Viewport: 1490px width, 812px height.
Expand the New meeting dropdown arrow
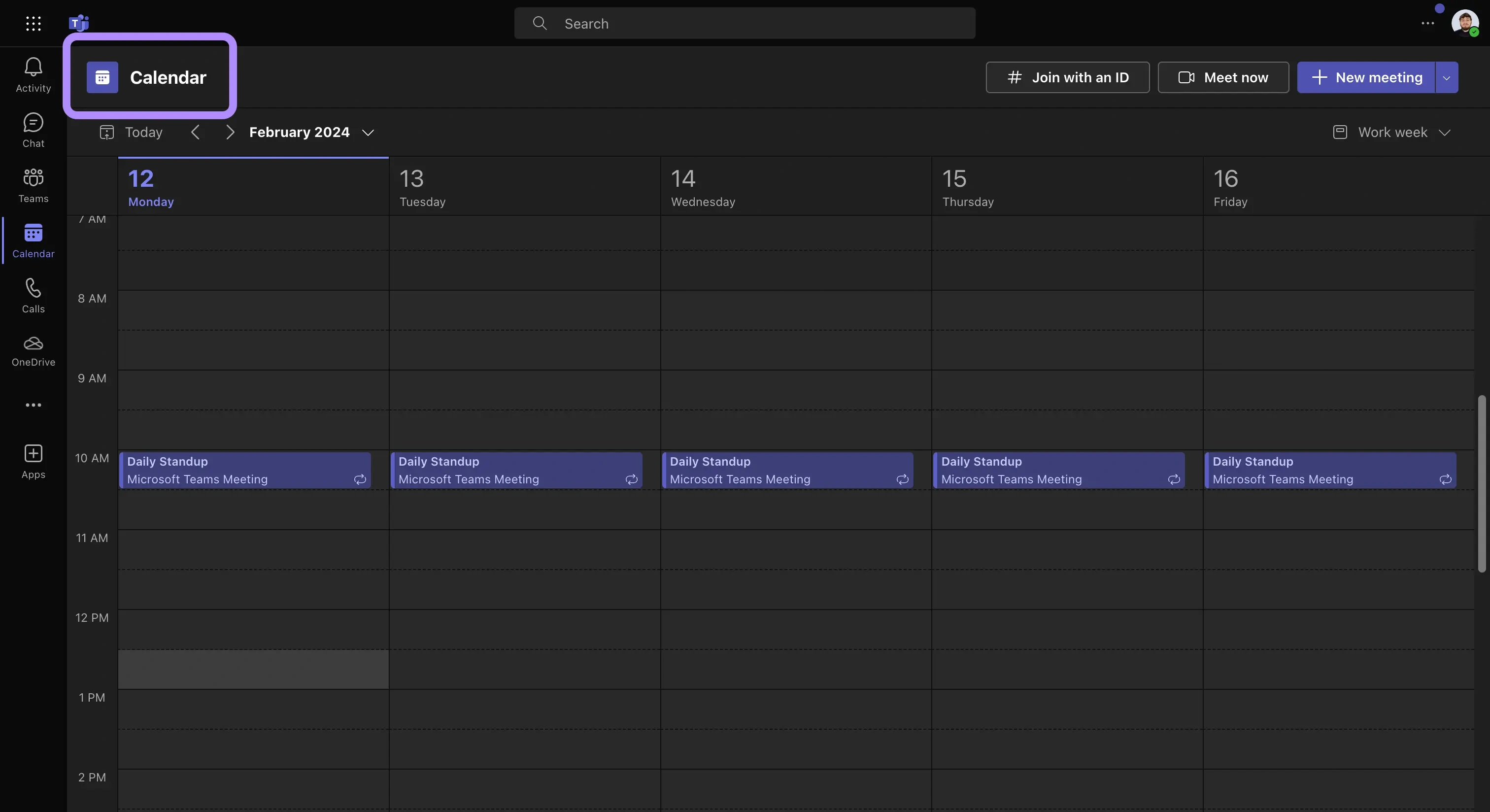coord(1447,77)
